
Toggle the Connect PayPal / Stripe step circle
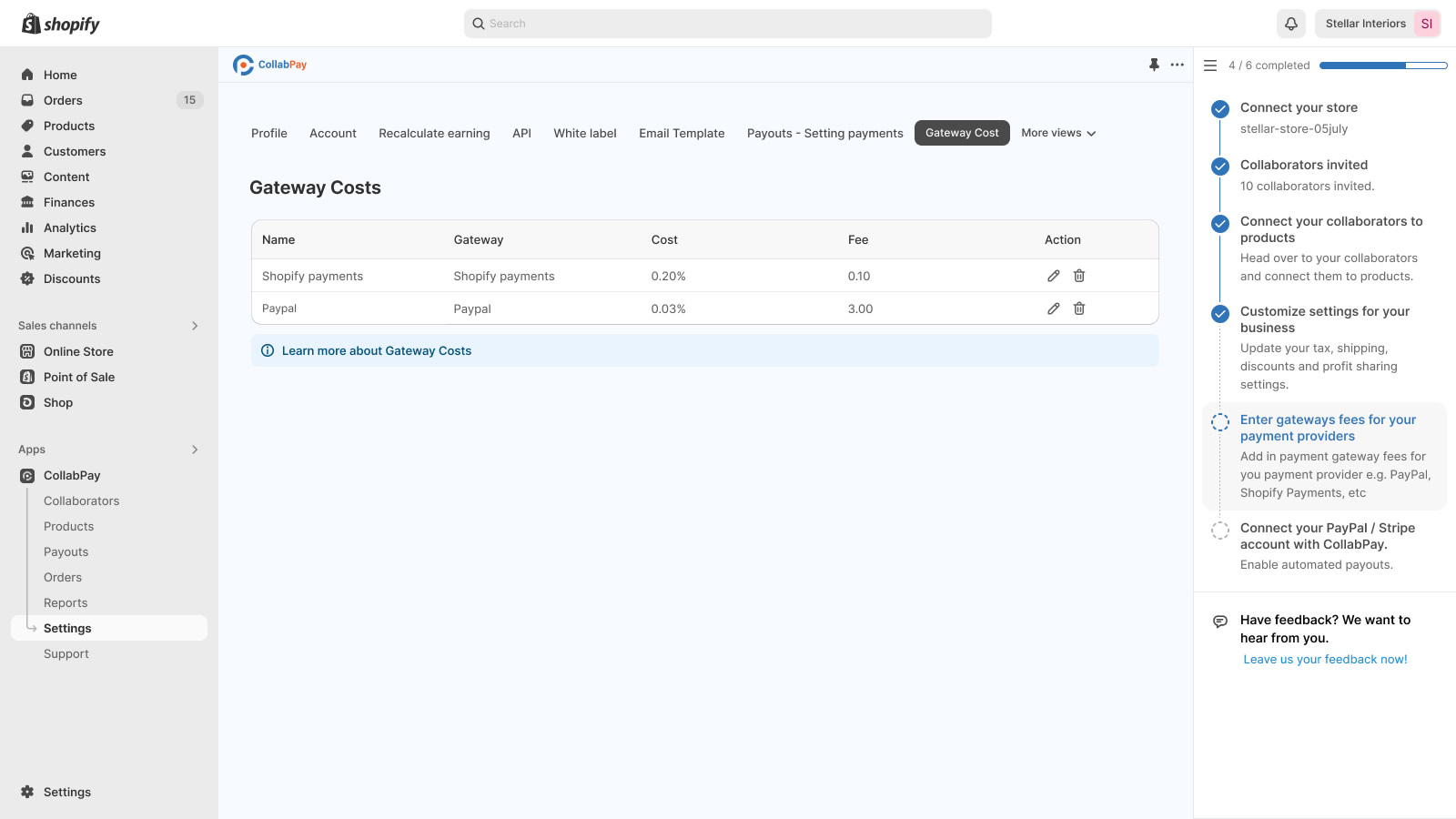pyautogui.click(x=1220, y=531)
